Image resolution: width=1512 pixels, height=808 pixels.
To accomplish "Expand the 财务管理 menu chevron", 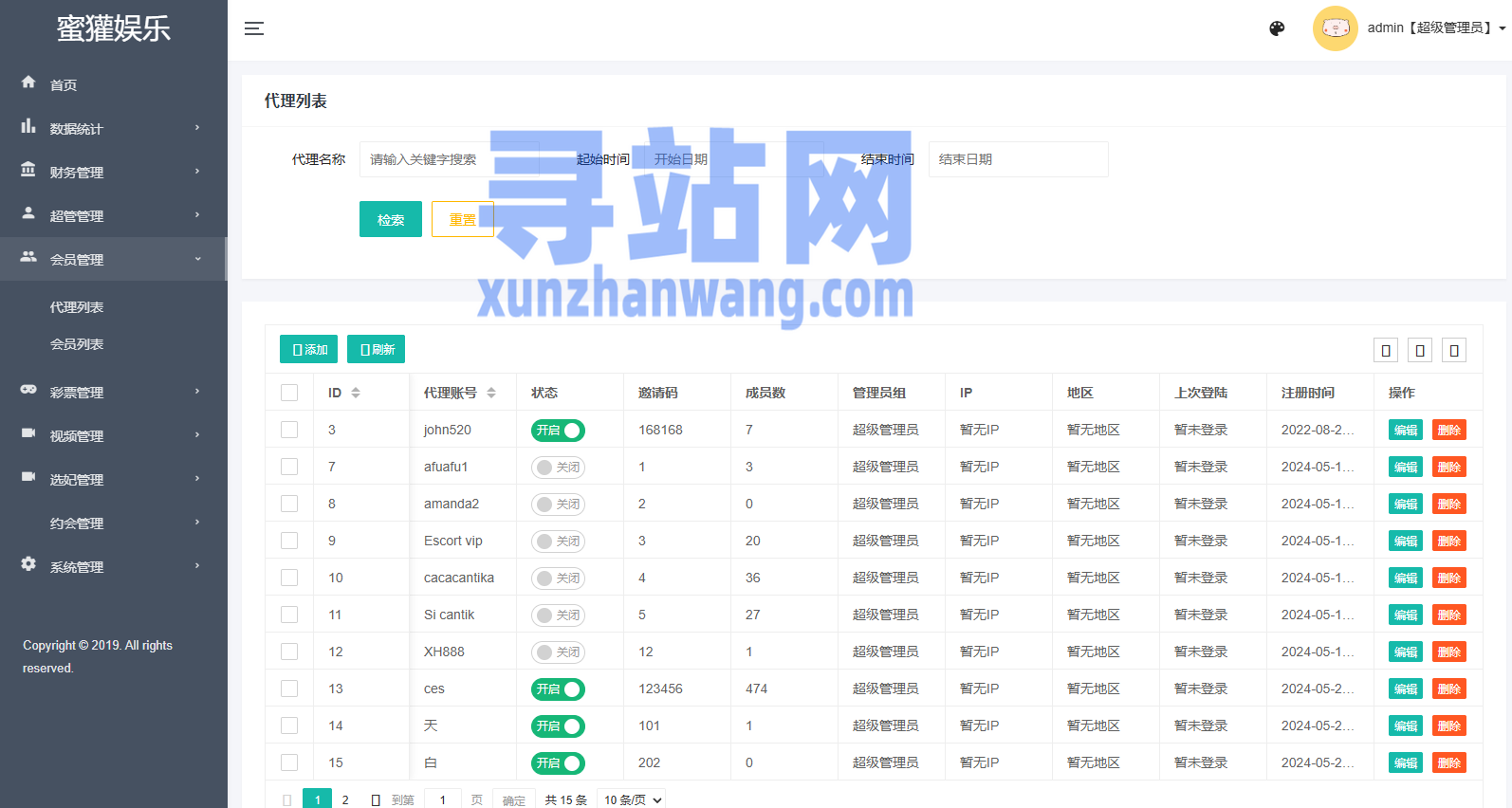I will pos(197,172).
